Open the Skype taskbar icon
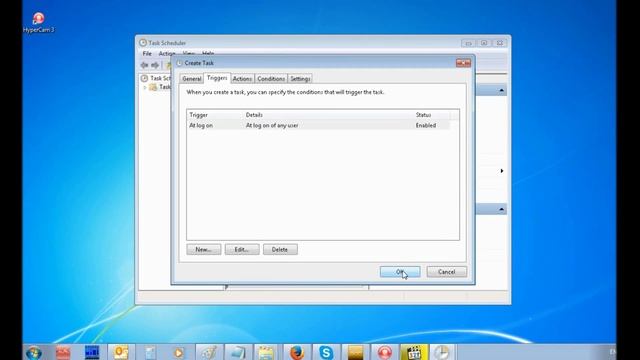Viewport: 640px width, 360px height. pos(326,352)
